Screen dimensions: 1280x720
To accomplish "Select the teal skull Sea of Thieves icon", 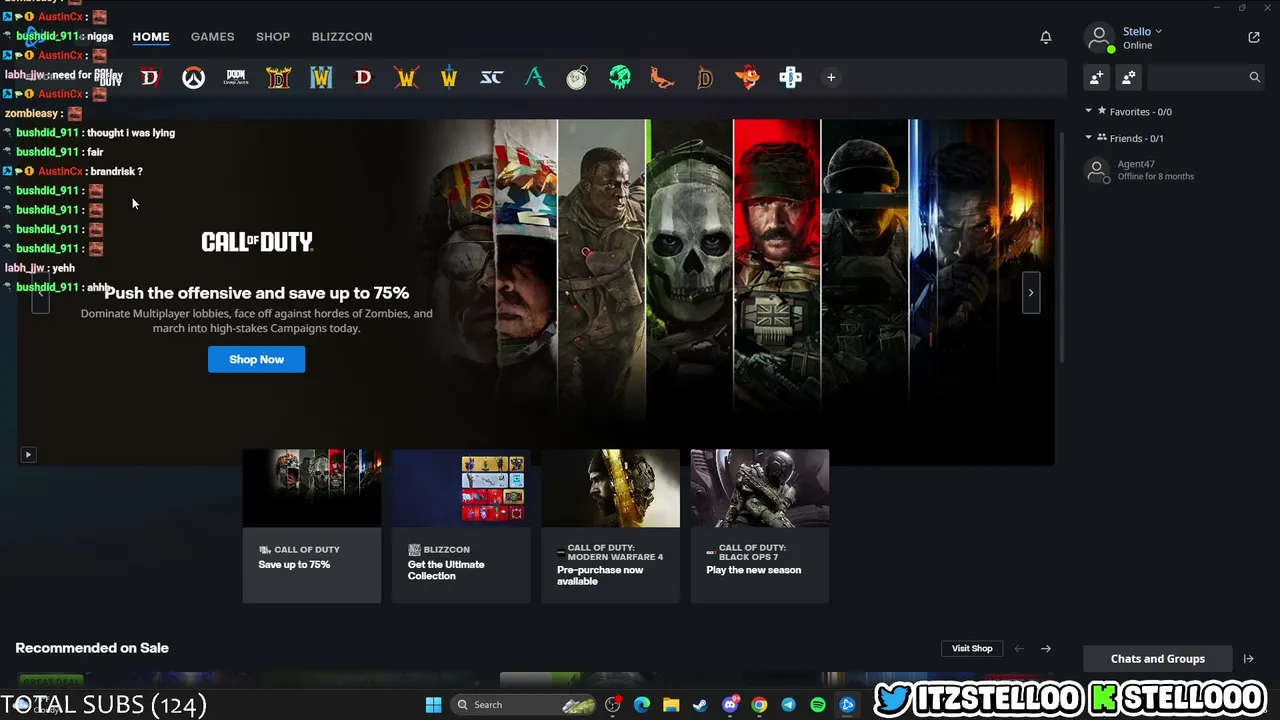I will (620, 77).
